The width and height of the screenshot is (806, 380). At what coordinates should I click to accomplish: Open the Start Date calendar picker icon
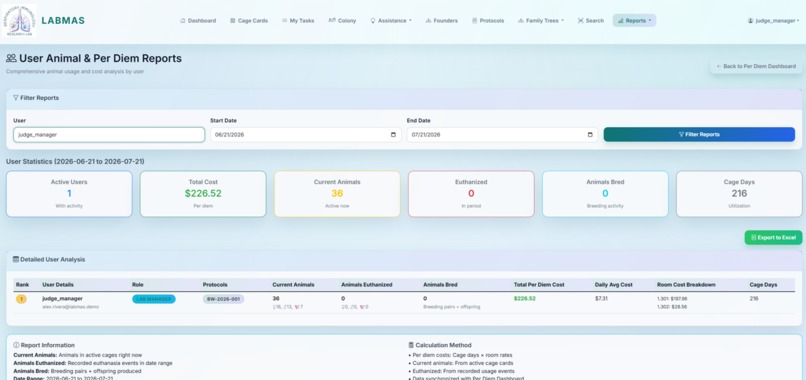[x=393, y=135]
